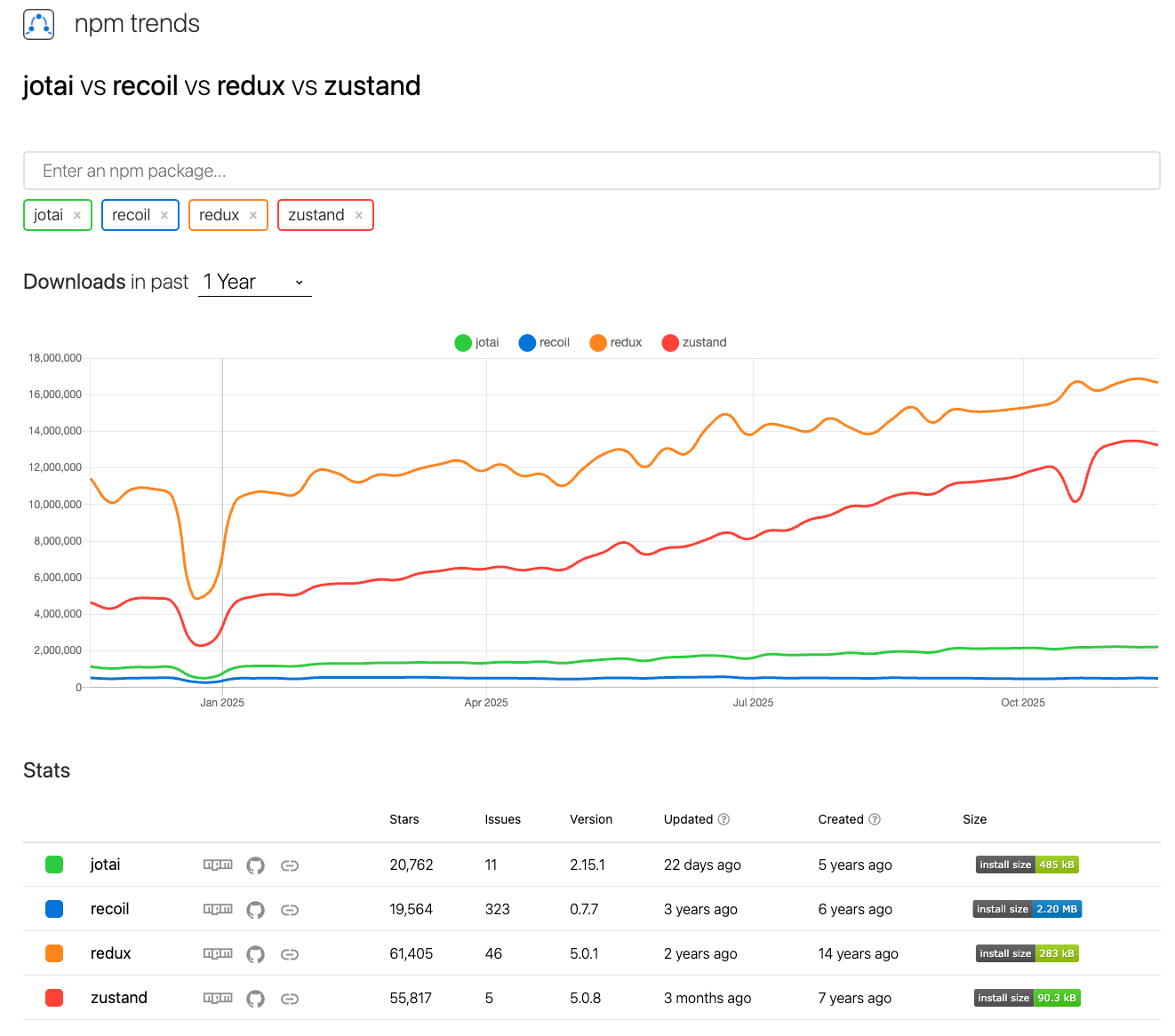Toggle jotai series in chart legend
1175x1036 pixels.
[x=476, y=342]
